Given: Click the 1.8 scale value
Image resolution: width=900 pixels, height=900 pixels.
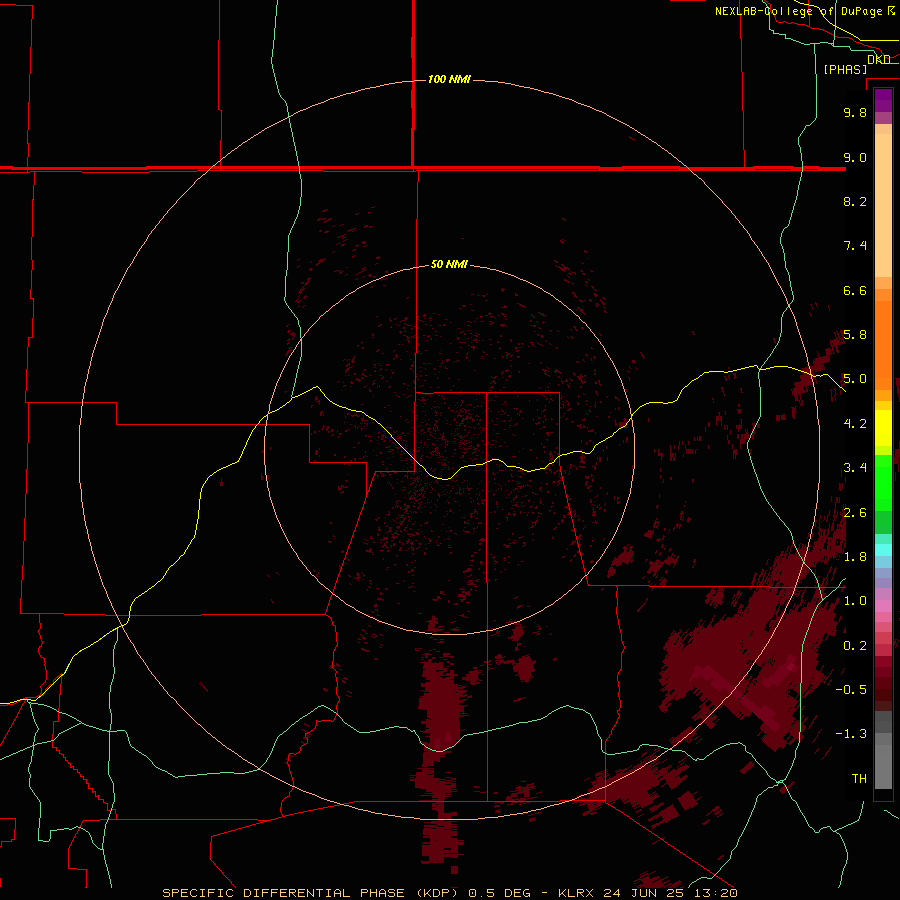Looking at the screenshot, I should (x=855, y=557).
